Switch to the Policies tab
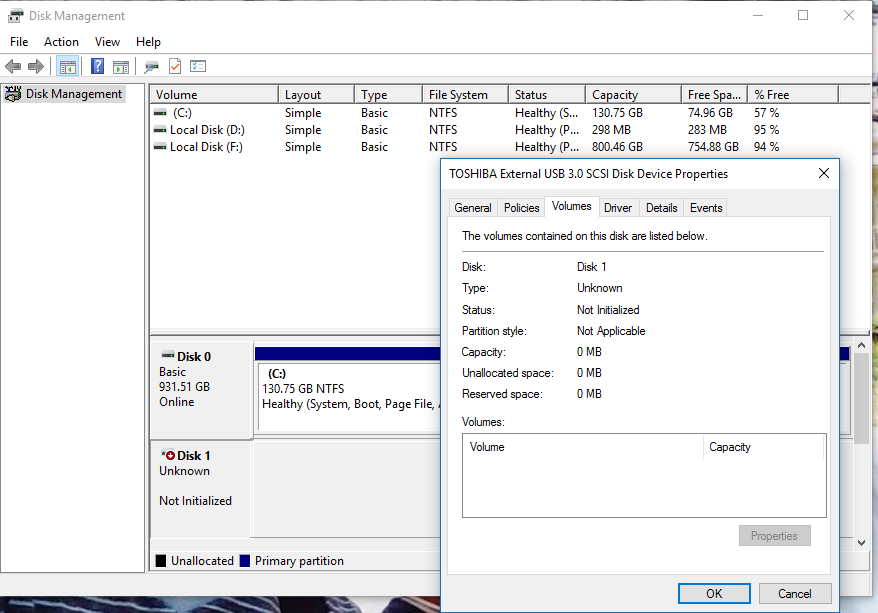878x613 pixels. click(521, 208)
